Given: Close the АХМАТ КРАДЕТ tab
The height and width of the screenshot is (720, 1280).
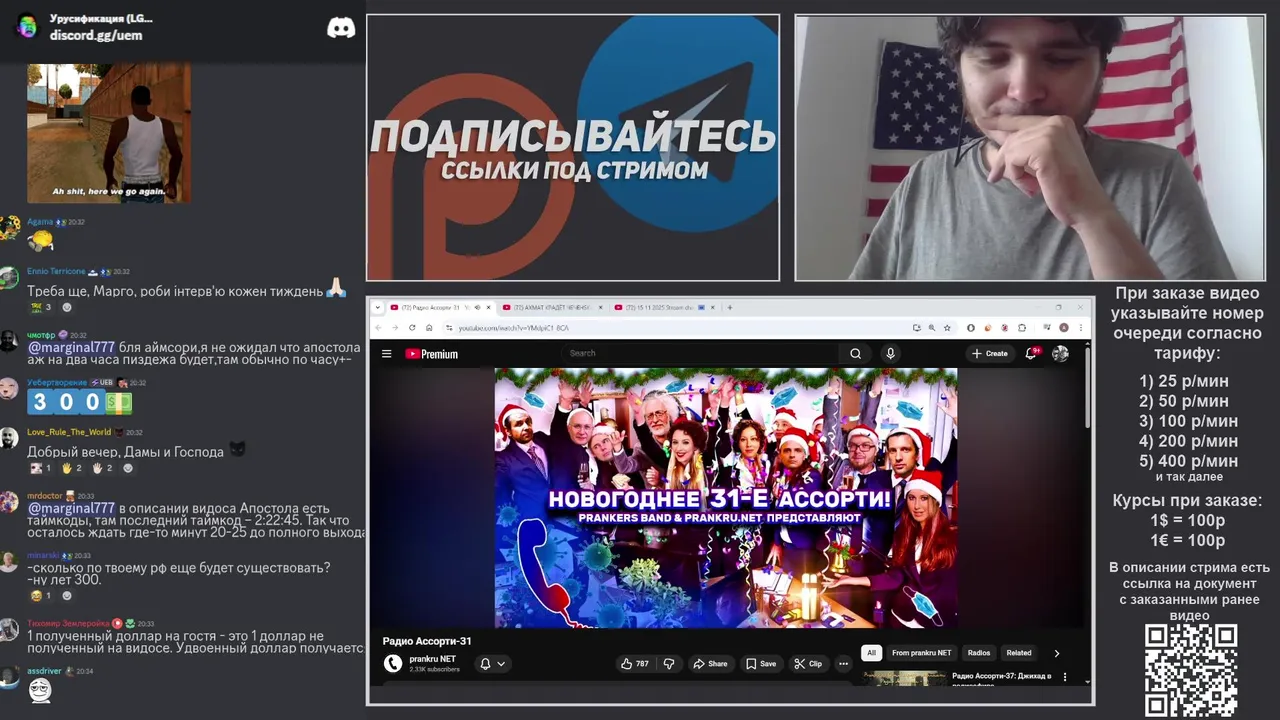Looking at the screenshot, I should click(600, 307).
